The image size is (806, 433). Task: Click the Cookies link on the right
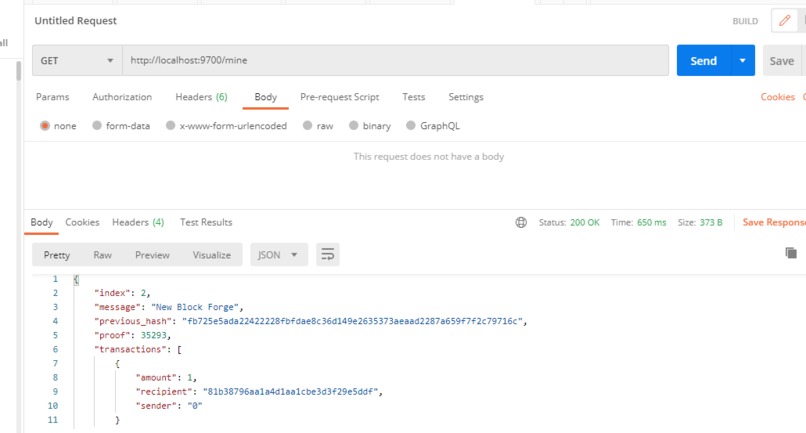(777, 97)
